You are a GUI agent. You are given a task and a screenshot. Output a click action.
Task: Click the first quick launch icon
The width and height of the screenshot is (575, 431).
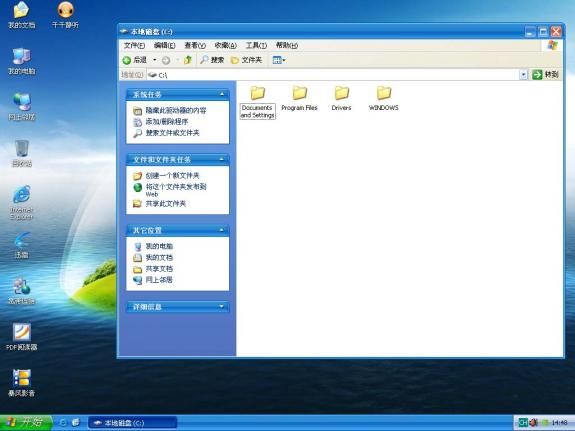pos(62,423)
